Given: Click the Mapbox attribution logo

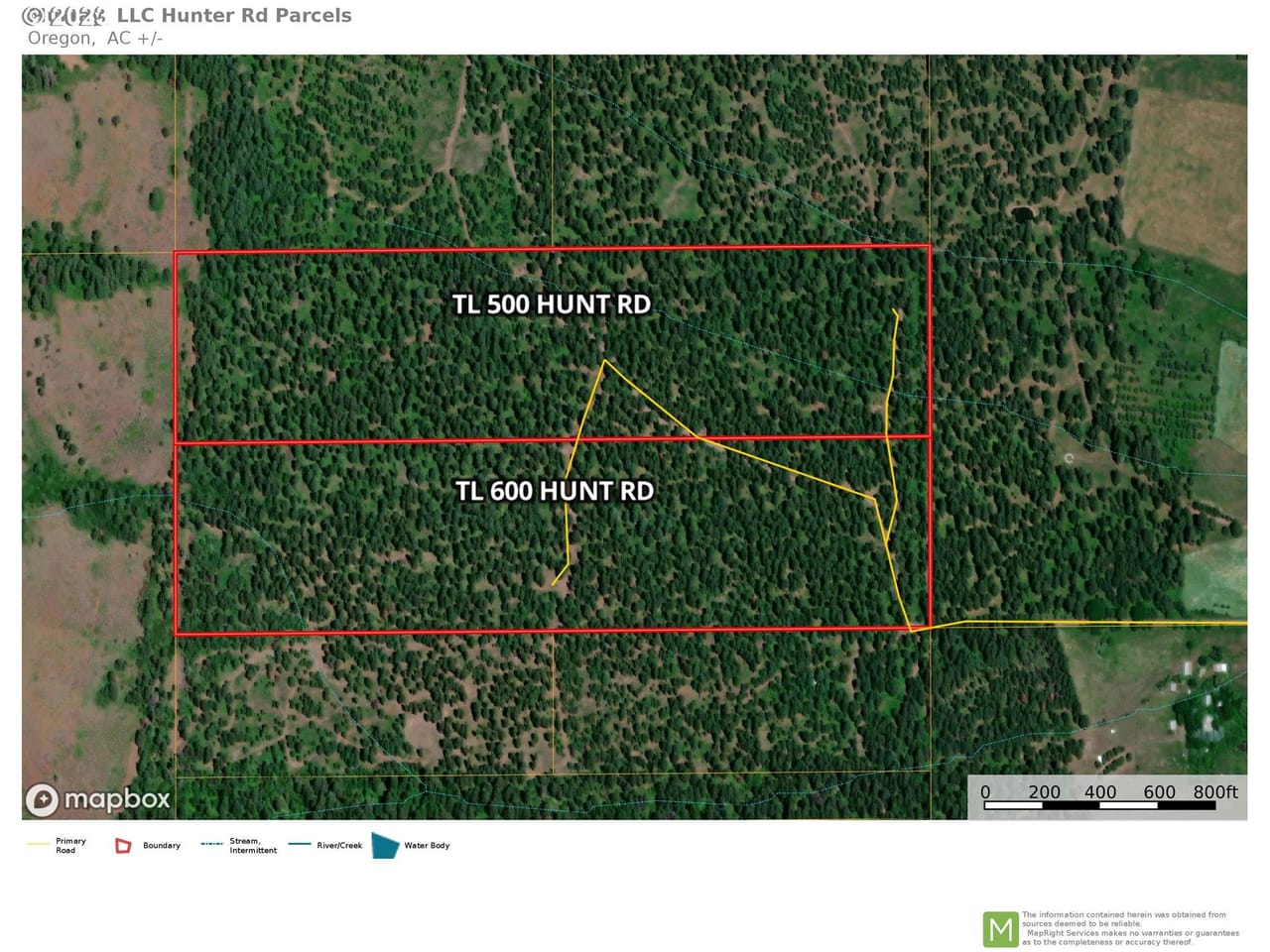Looking at the screenshot, I should point(96,799).
